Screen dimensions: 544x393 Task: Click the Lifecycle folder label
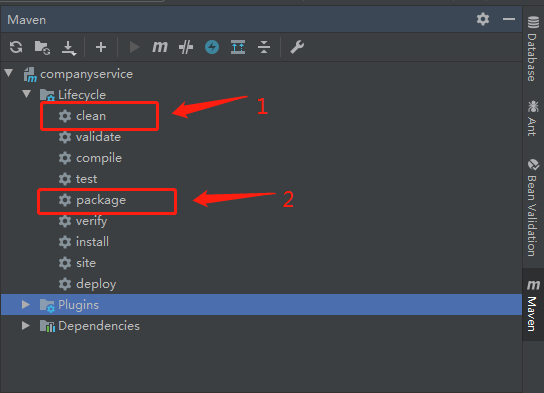82,95
